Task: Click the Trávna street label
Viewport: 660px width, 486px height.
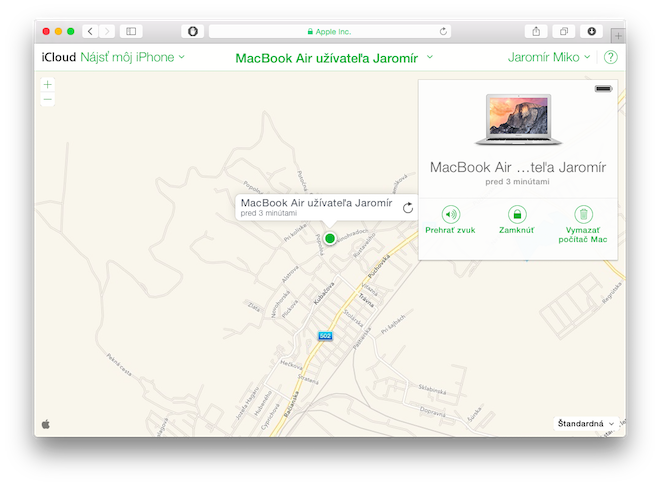Action: [x=366, y=300]
